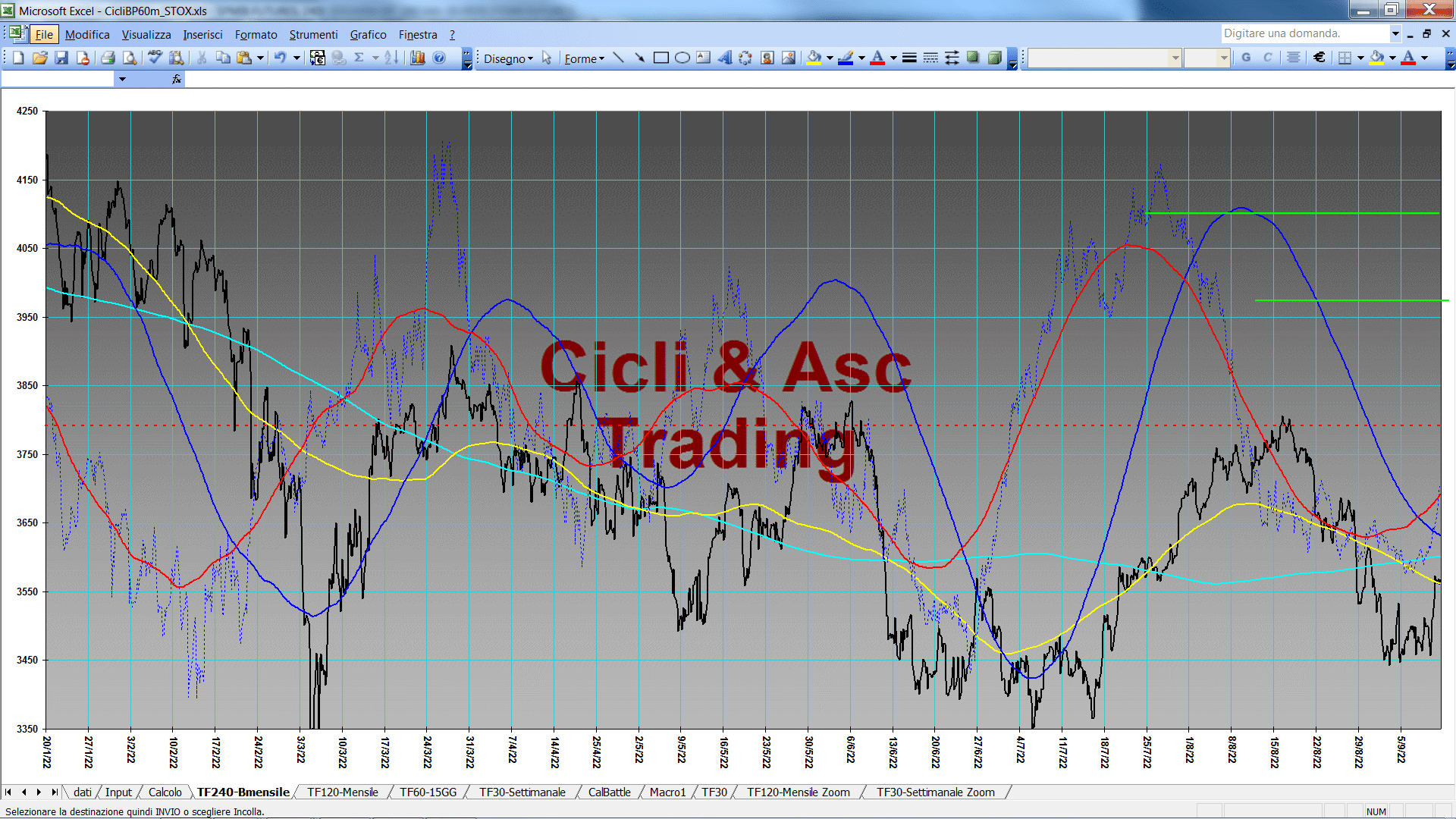Open Print Preview icon
Viewport: 1456px width, 819px height.
(130, 58)
